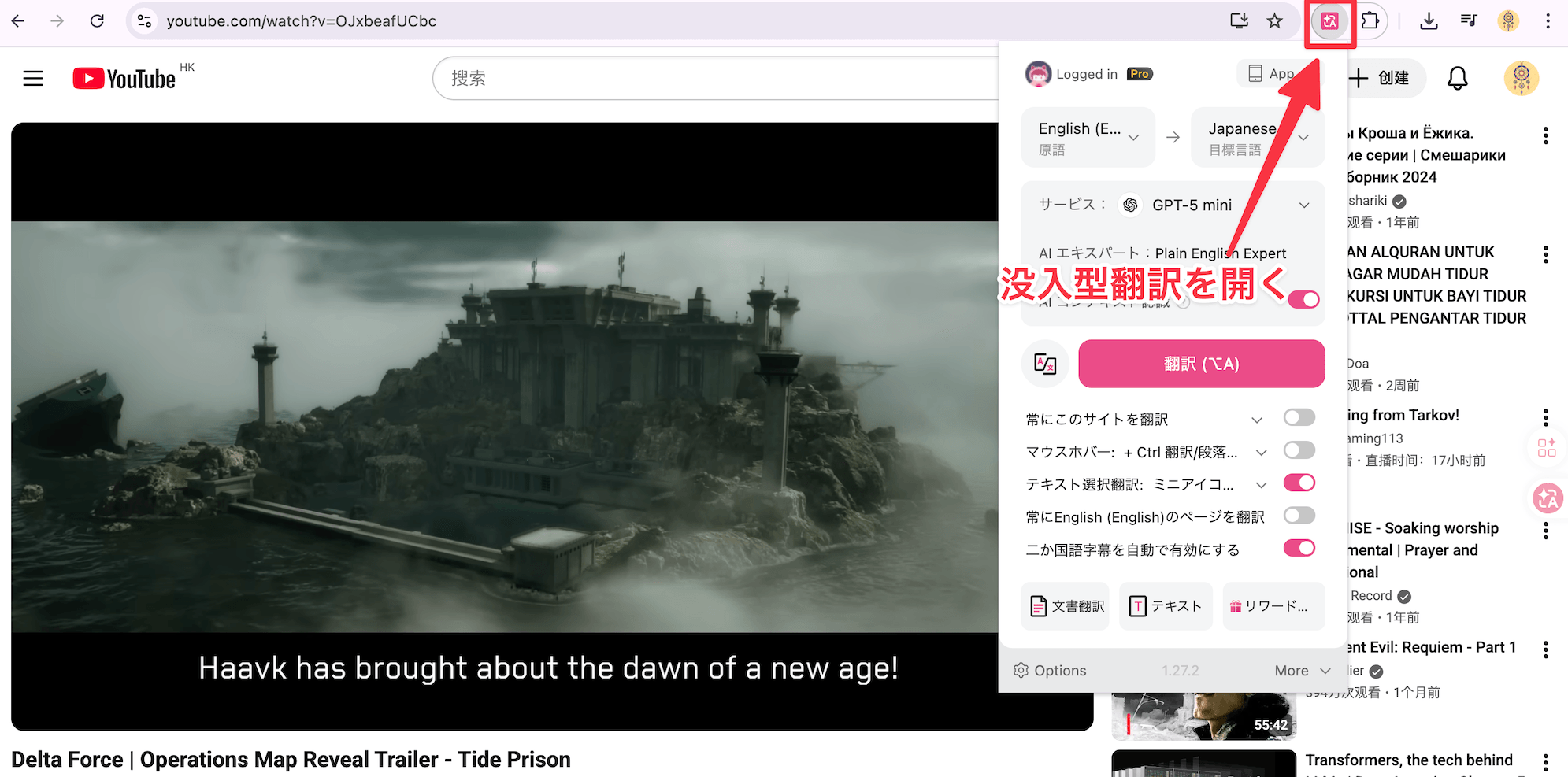This screenshot has height=777, width=1568.
Task: Open the テキスト text translation tool
Action: click(x=1166, y=606)
